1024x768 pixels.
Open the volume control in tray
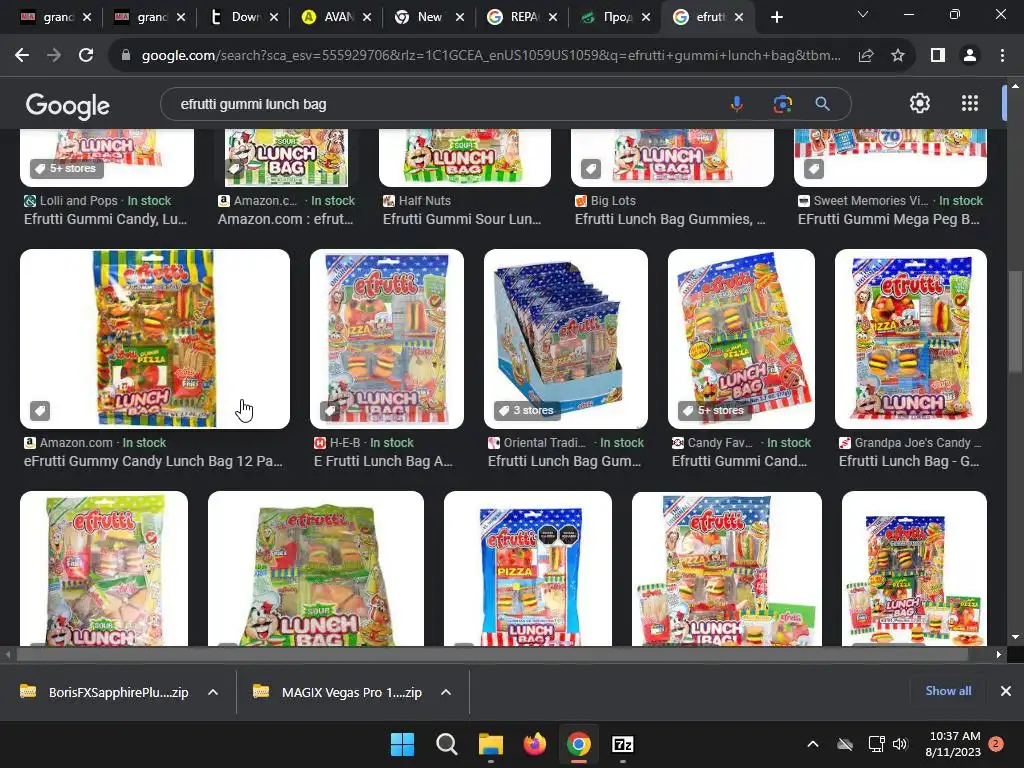(901, 744)
